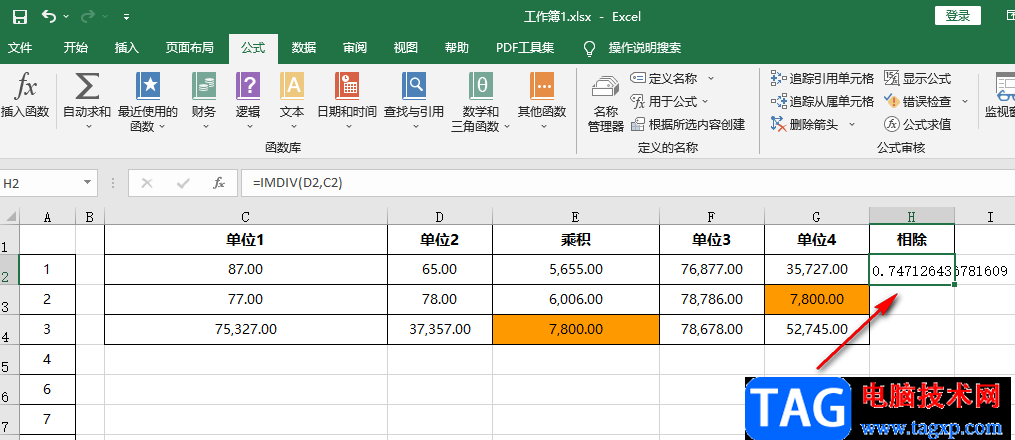Image resolution: width=1015 pixels, height=440 pixels.
Task: Click the Name Box showing H2
Action: [x=40, y=184]
